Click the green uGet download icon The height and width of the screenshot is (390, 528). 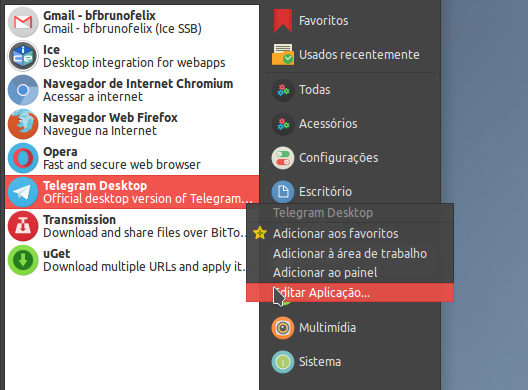coord(23,260)
